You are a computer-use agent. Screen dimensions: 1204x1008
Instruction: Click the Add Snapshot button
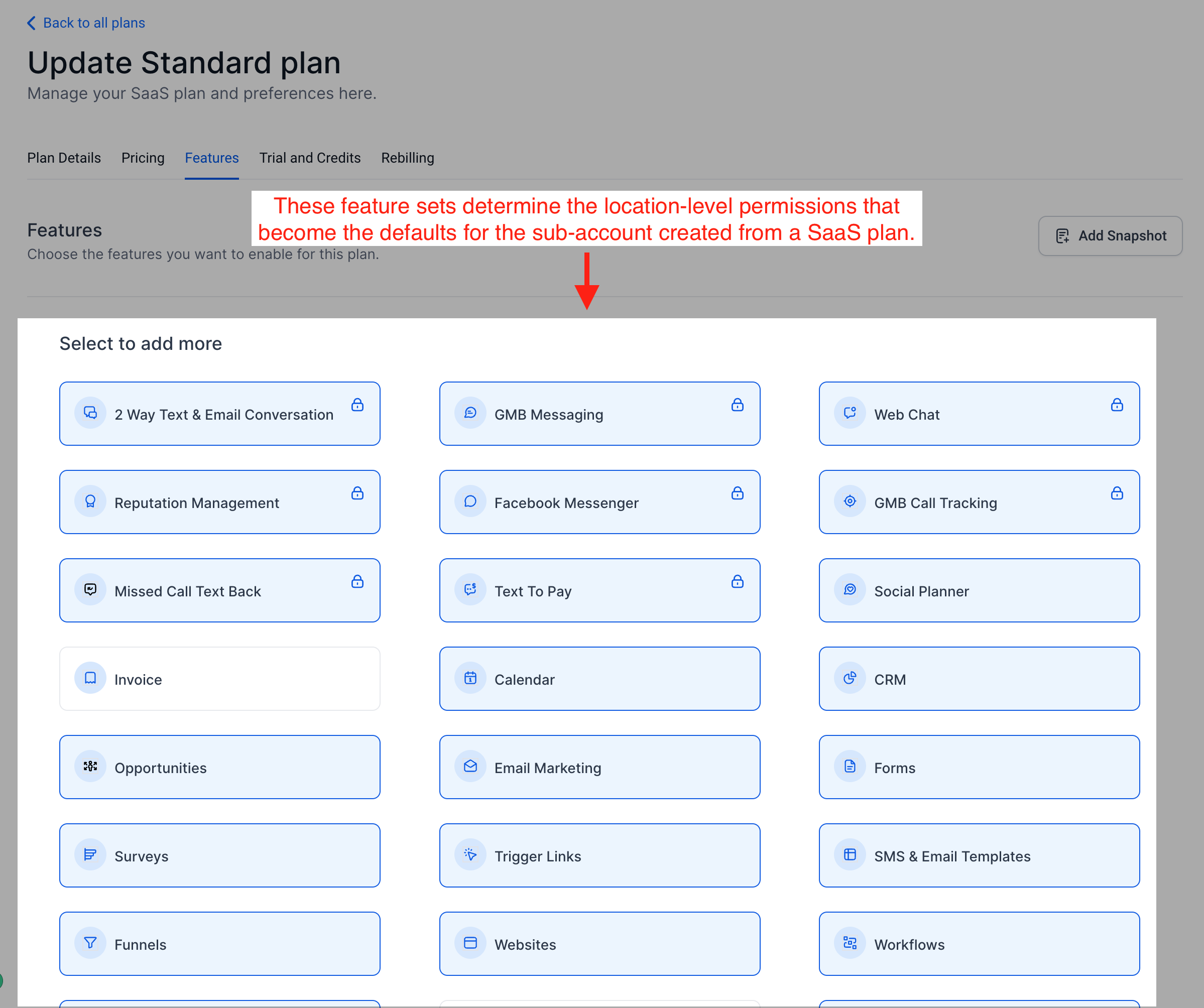tap(1110, 235)
